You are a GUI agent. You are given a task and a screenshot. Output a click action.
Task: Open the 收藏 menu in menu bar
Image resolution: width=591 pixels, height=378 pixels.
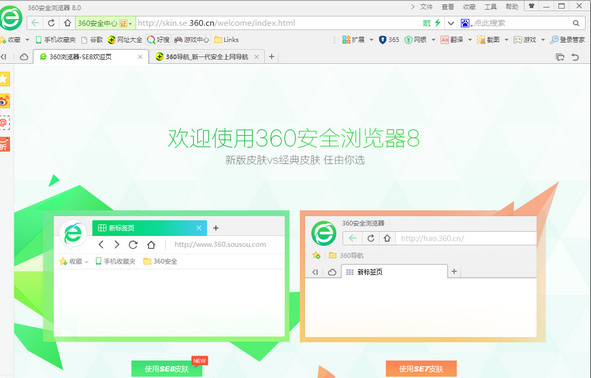pos(469,7)
